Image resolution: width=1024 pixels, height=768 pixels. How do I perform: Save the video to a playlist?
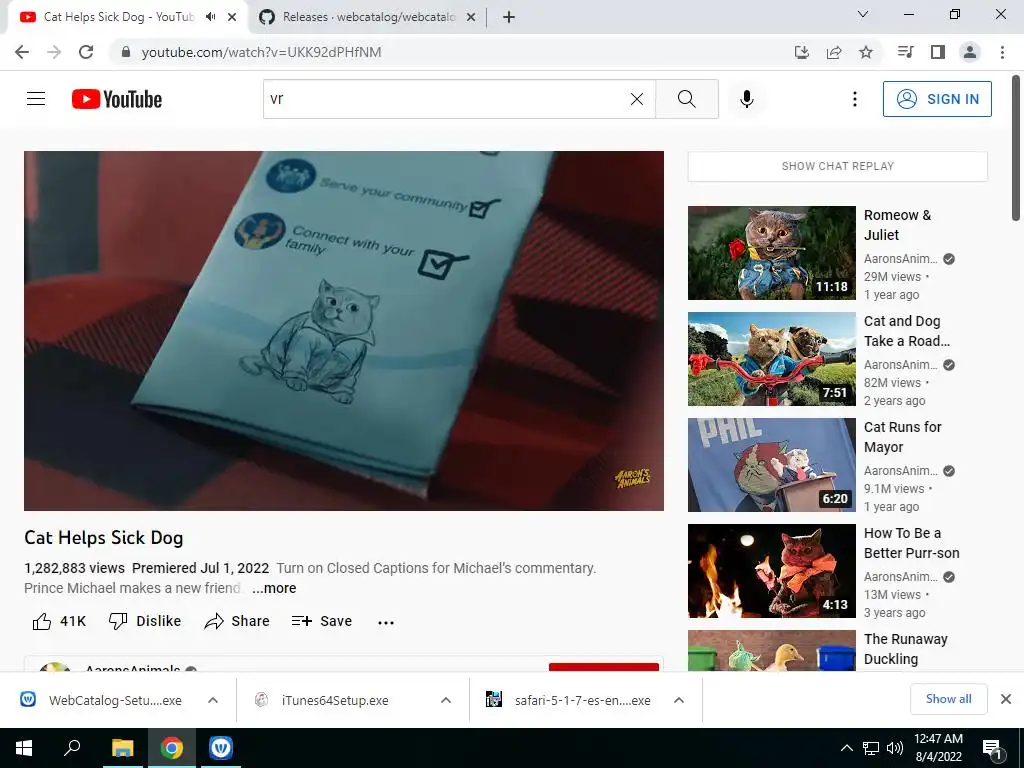click(x=322, y=621)
